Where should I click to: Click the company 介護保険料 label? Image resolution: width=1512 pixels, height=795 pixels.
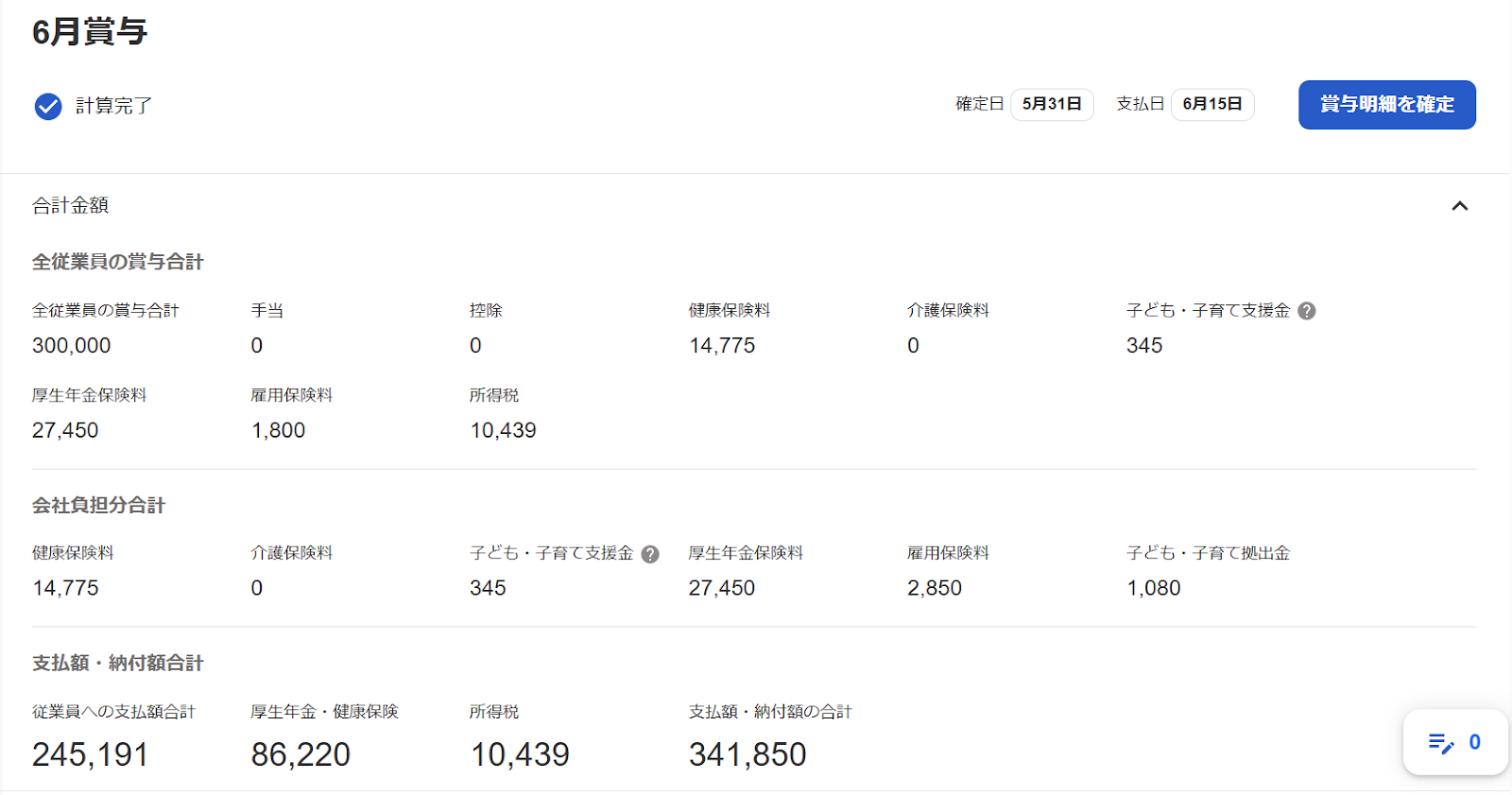pos(292,553)
